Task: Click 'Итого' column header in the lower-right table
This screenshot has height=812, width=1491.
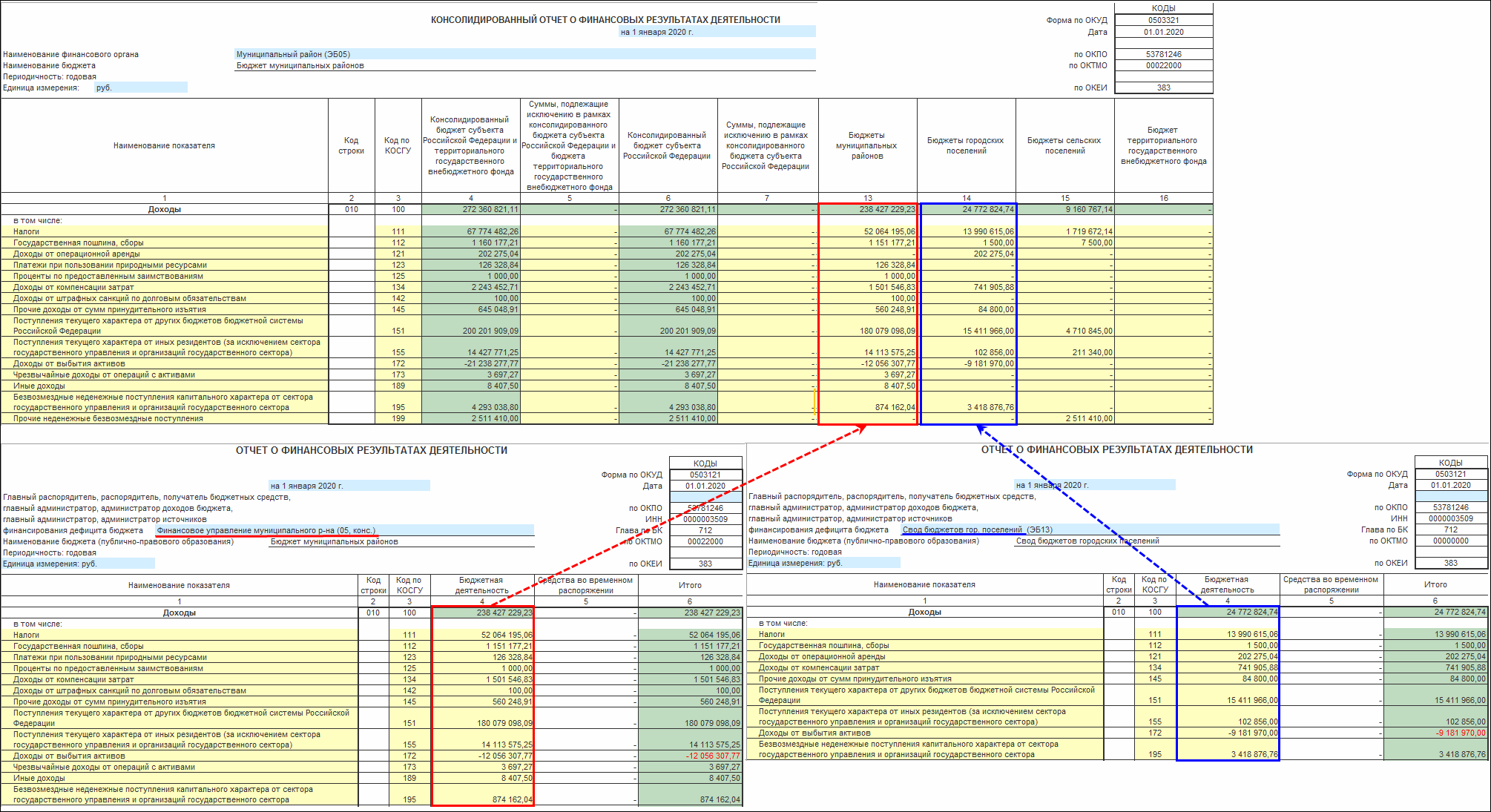Action: coord(1435,584)
